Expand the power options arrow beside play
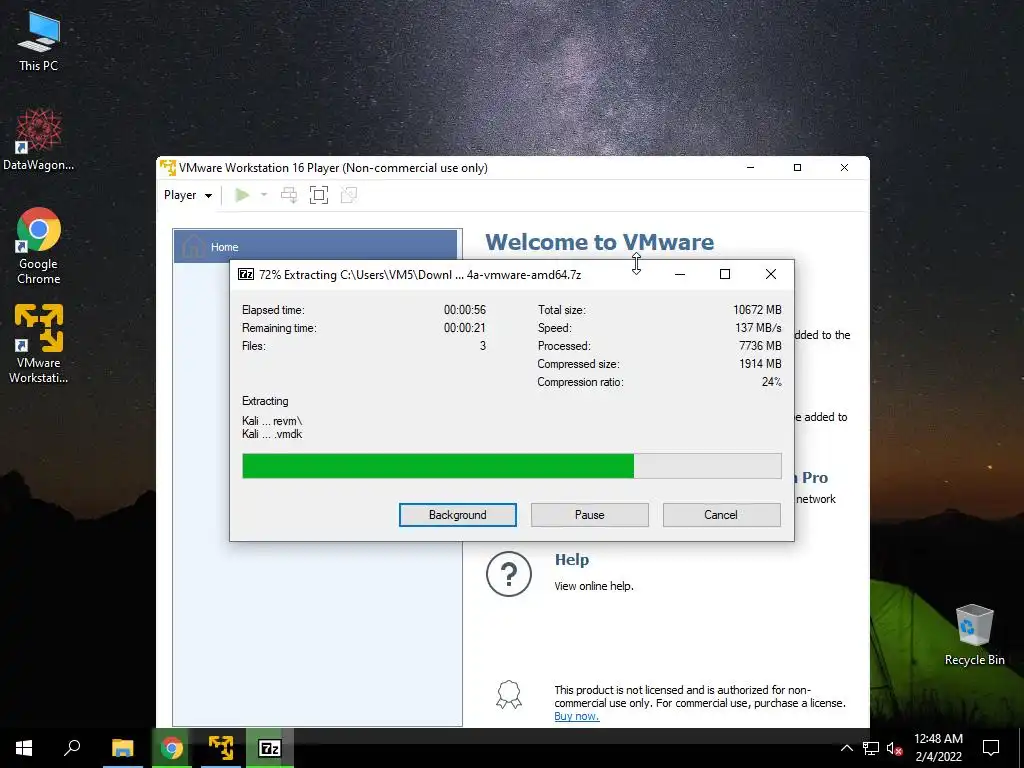Viewport: 1024px width, 768px height. (x=264, y=195)
